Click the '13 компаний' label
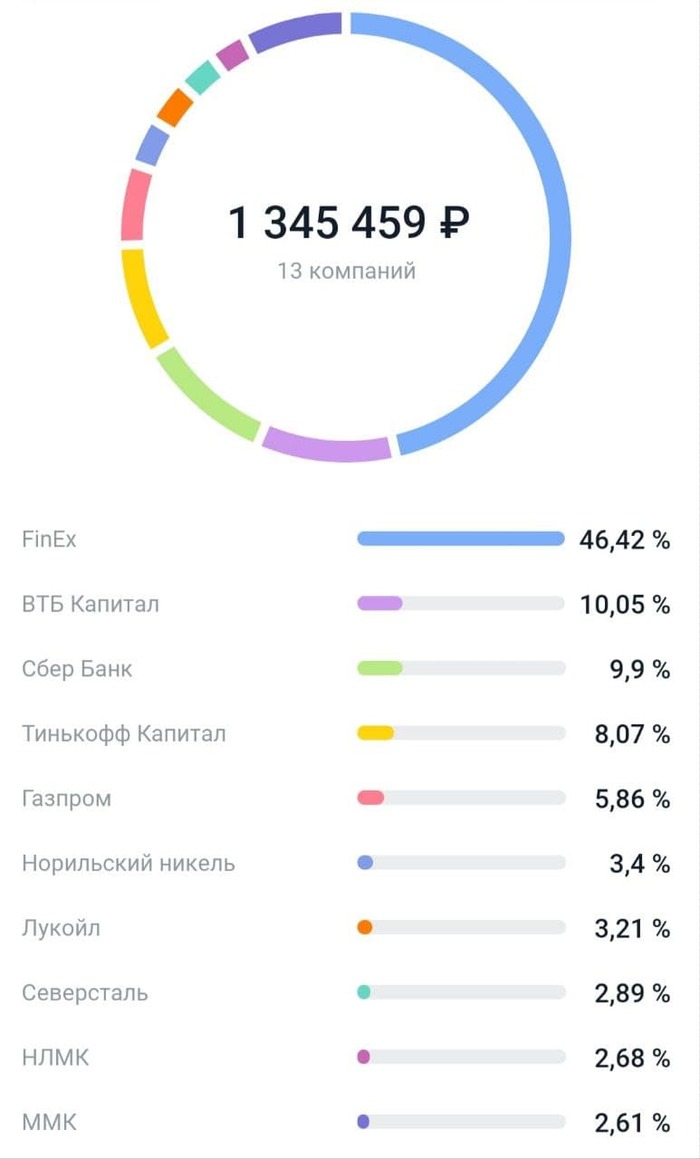The width and height of the screenshot is (700, 1159). pos(346,271)
